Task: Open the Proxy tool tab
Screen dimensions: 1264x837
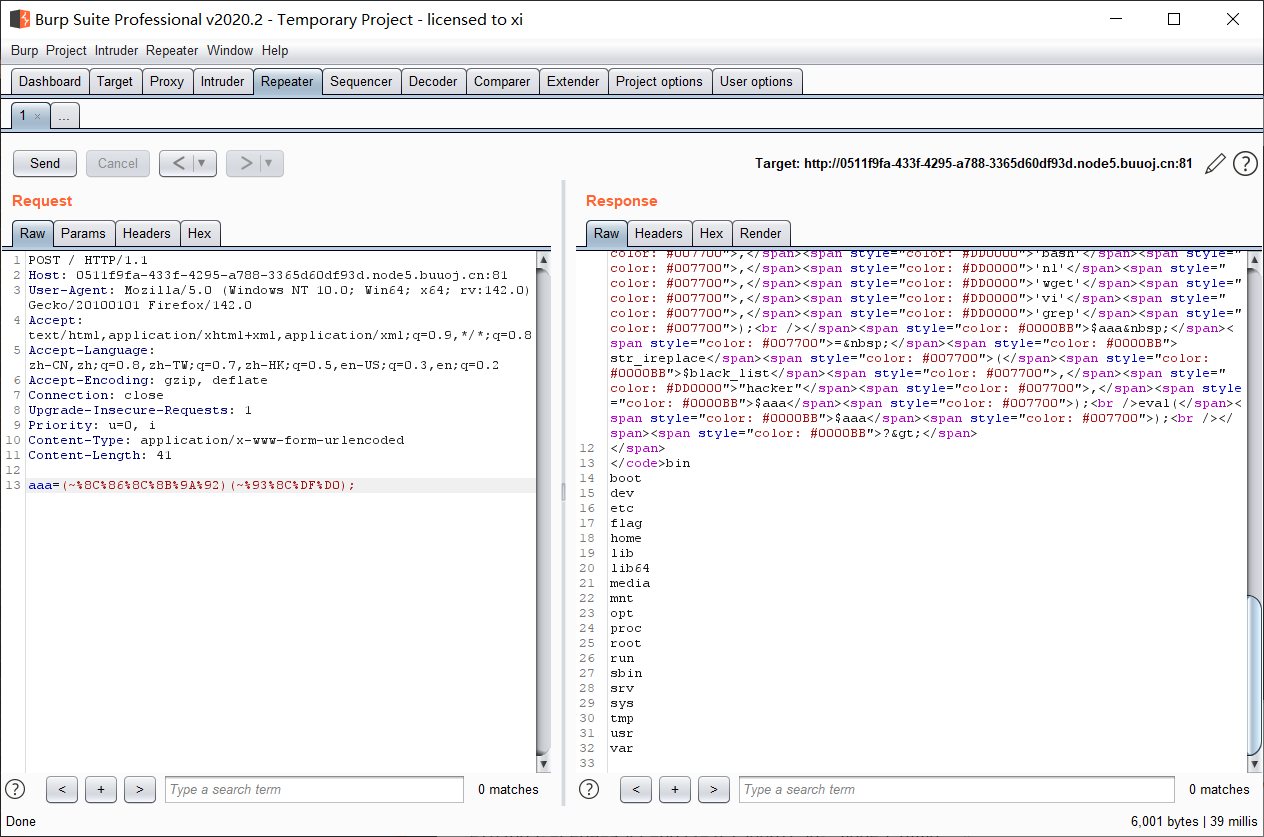Action: (167, 82)
